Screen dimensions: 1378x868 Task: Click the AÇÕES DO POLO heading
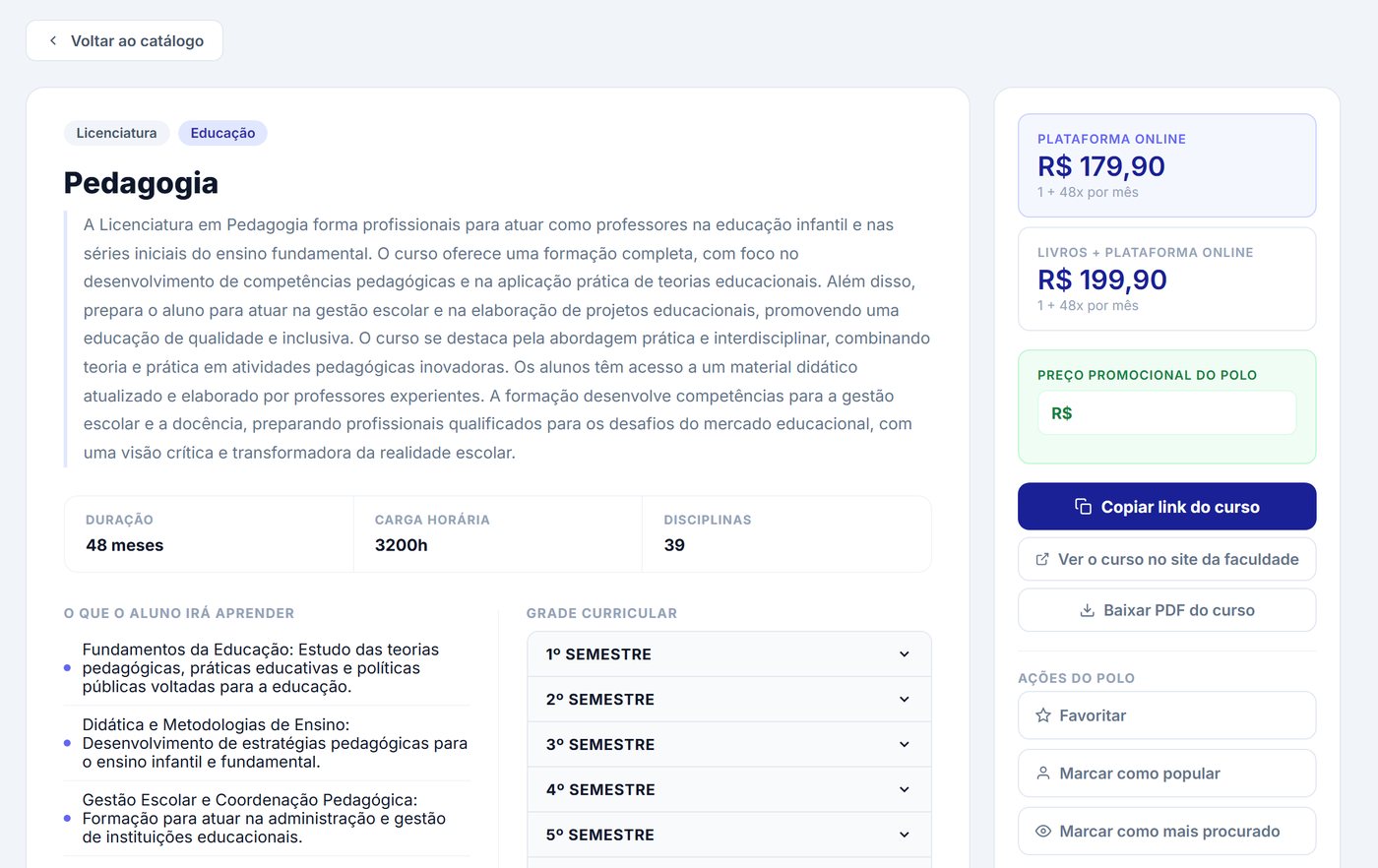[x=1076, y=678]
